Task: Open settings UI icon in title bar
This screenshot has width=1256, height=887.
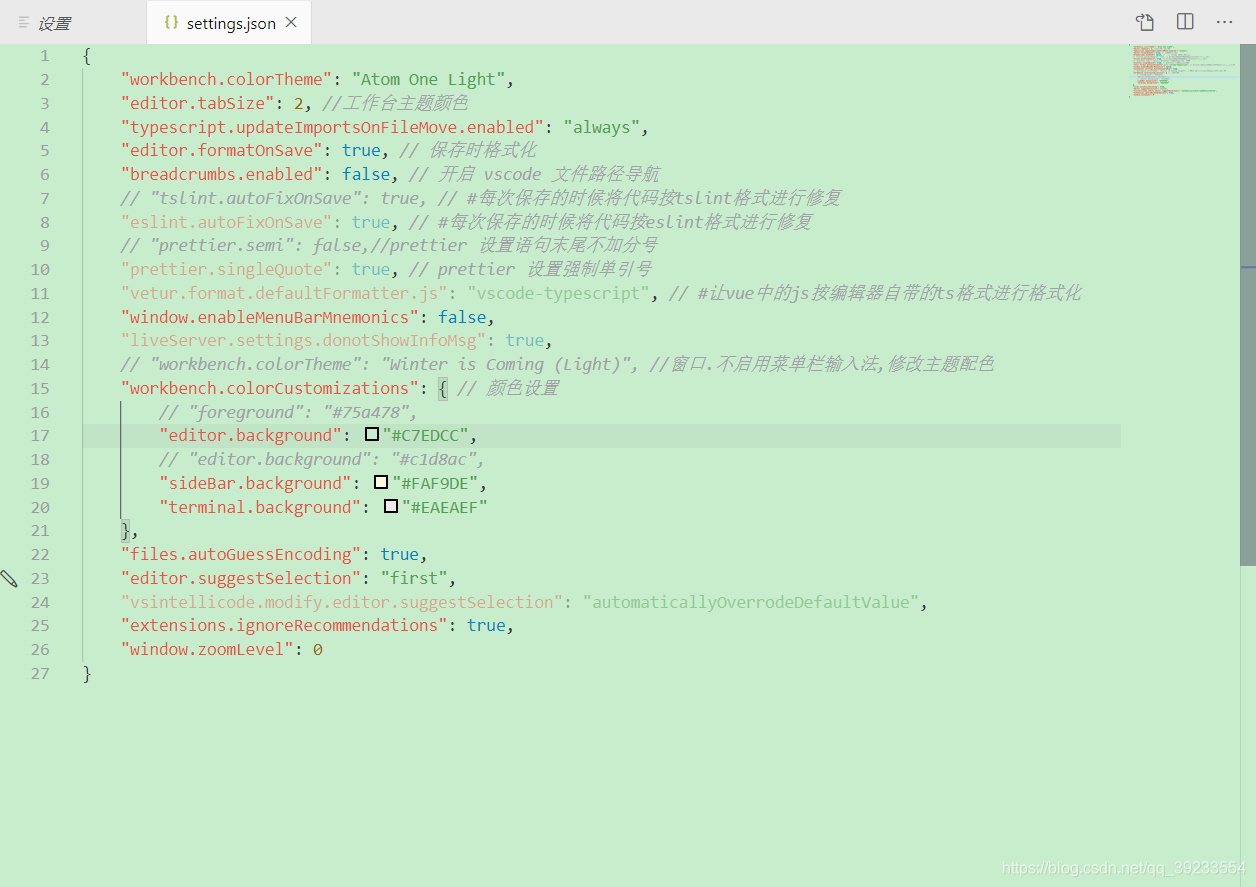Action: (x=1145, y=22)
